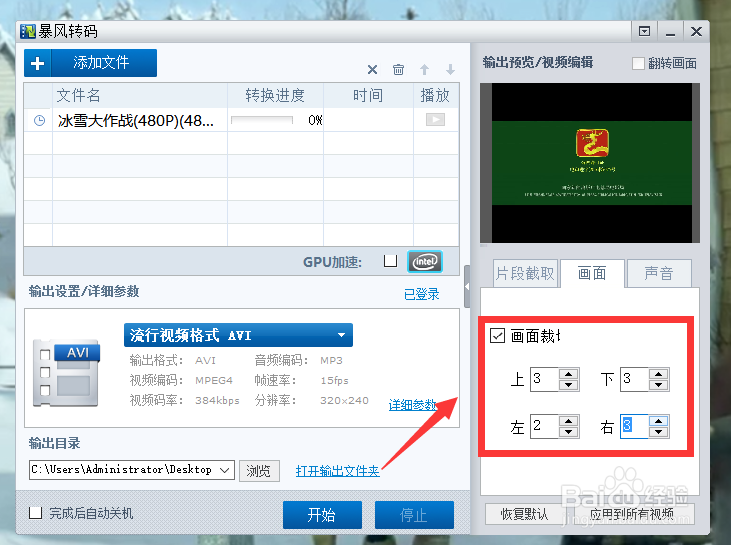Screen dimensions: 731x545
Task: Remove selected file with X icon
Action: (372, 70)
